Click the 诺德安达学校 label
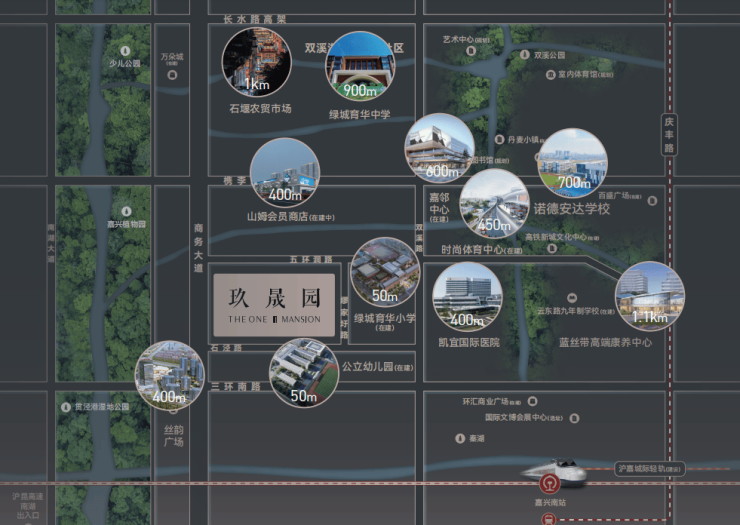Viewport: 740px width, 525px height. 572,209
